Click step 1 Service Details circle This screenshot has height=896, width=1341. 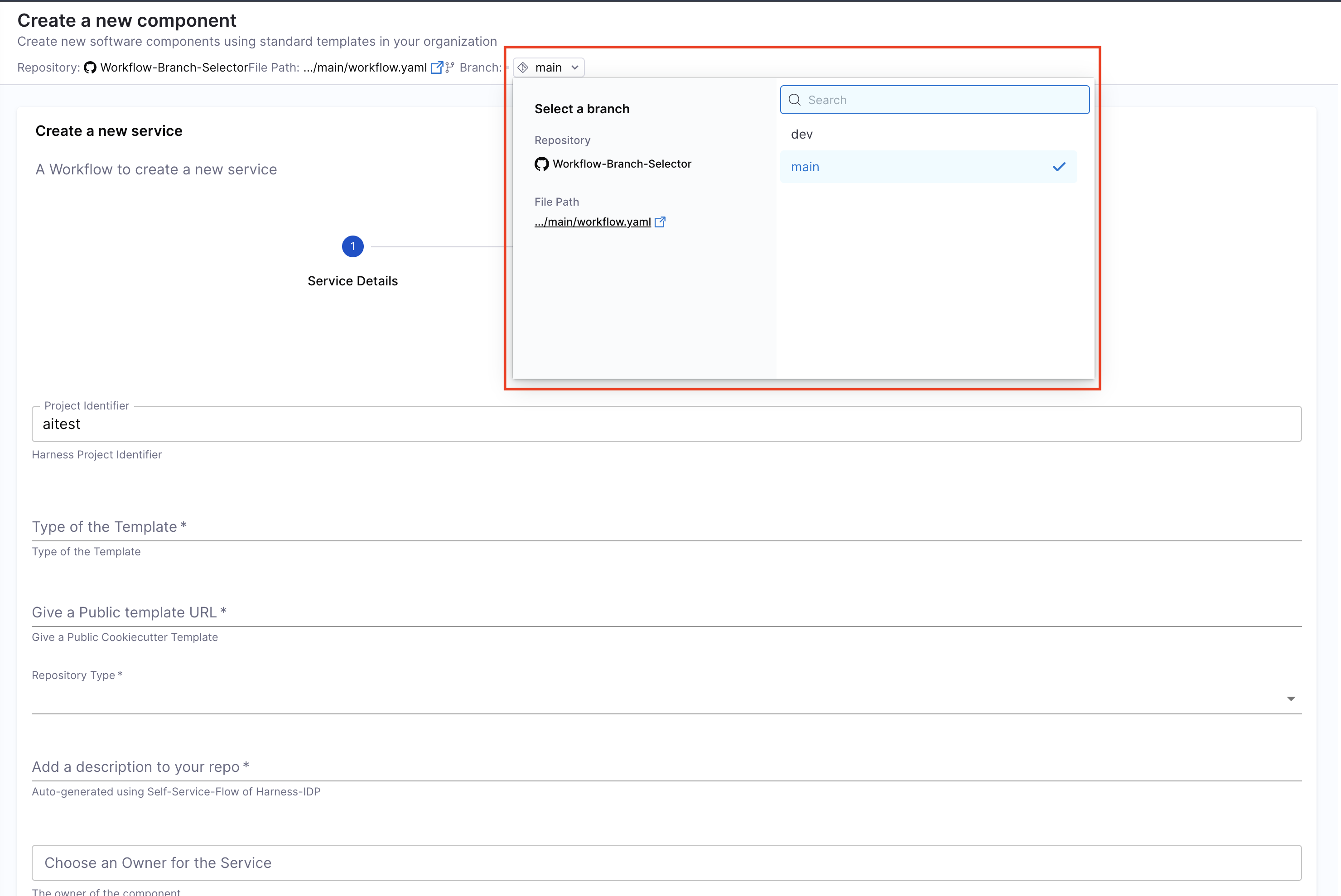[x=352, y=246]
